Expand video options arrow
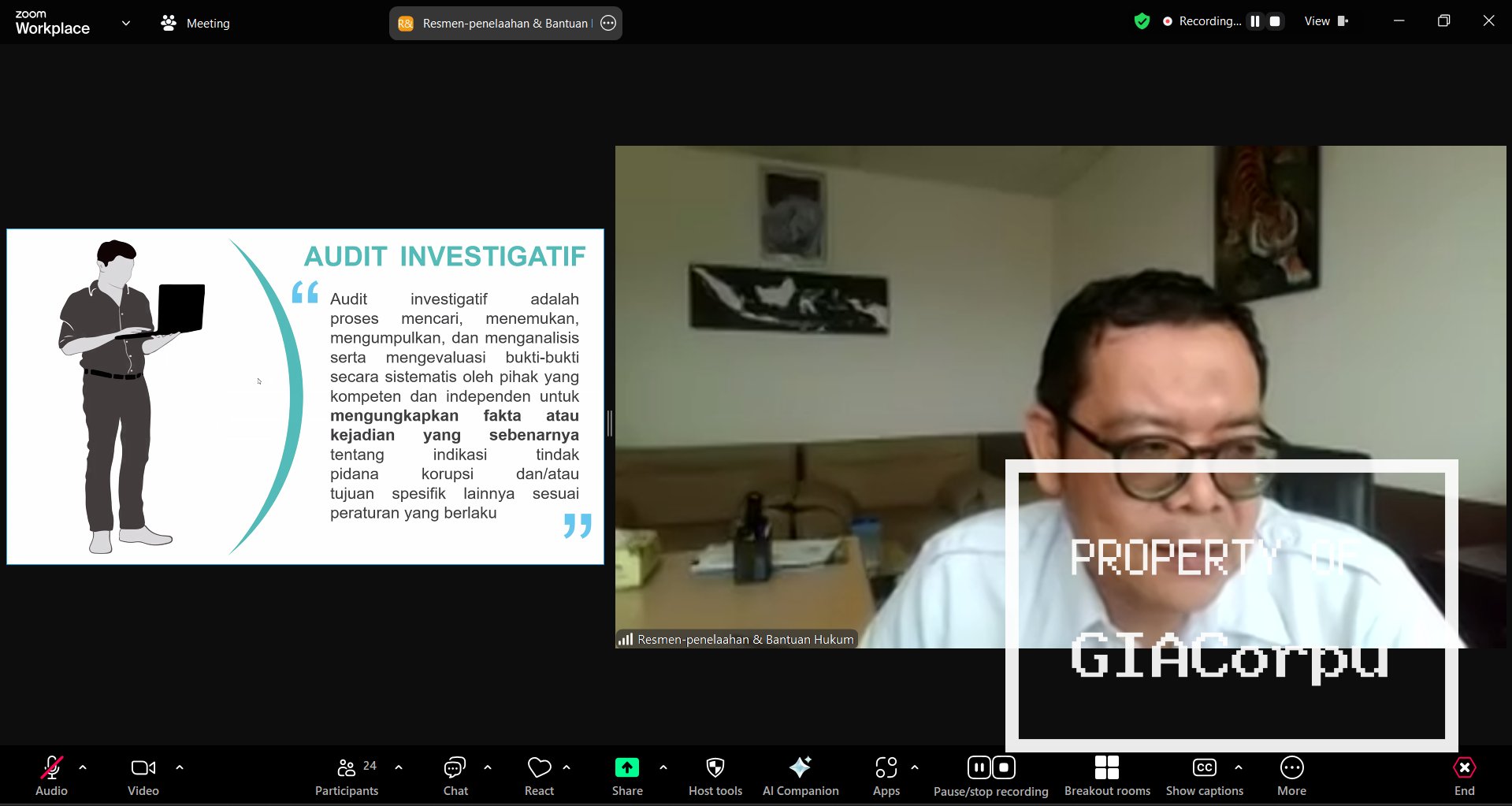Screen dimensions: 1512x806 pyautogui.click(x=180, y=767)
